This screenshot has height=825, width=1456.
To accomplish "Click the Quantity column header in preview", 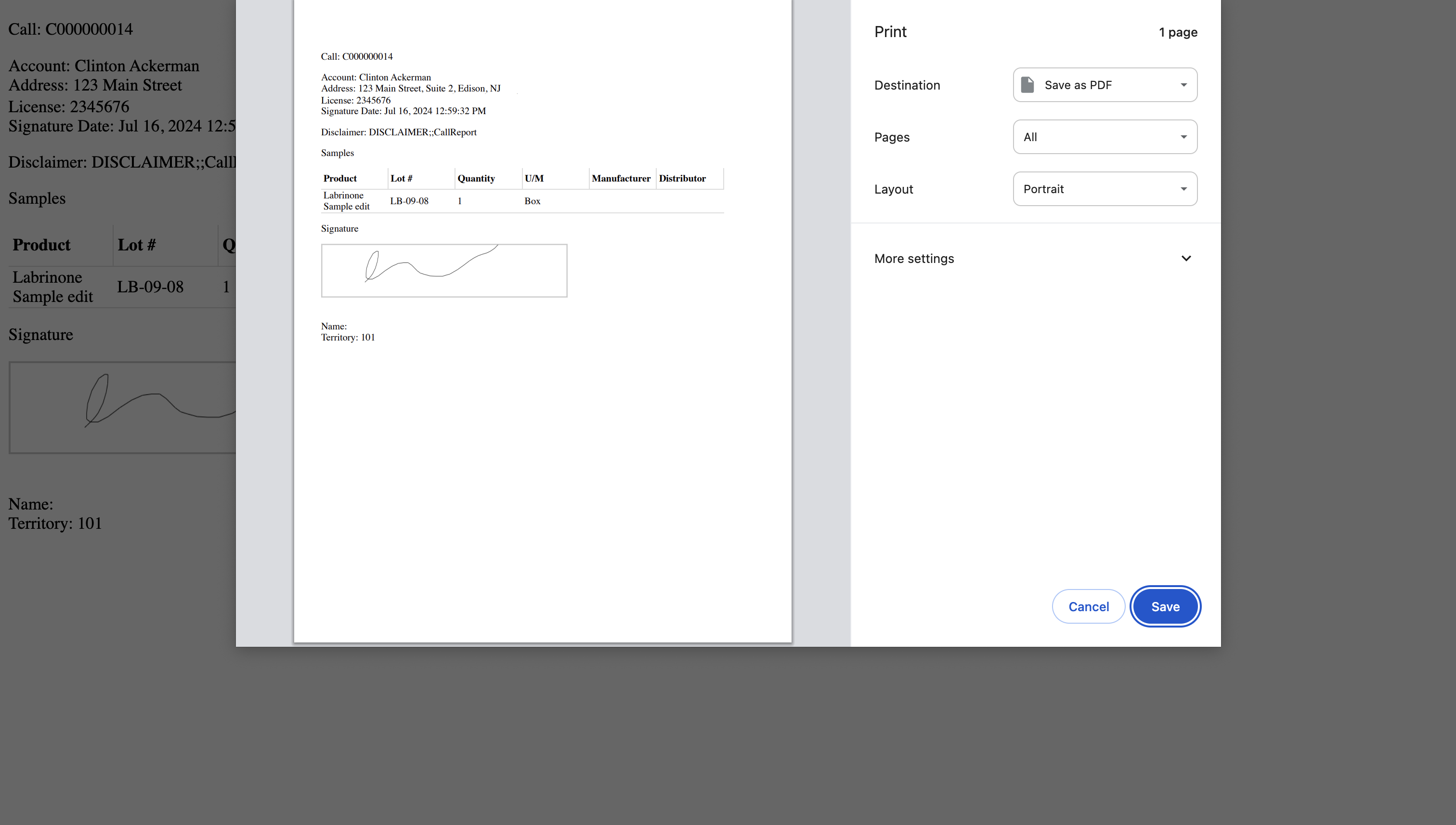I will [x=476, y=179].
